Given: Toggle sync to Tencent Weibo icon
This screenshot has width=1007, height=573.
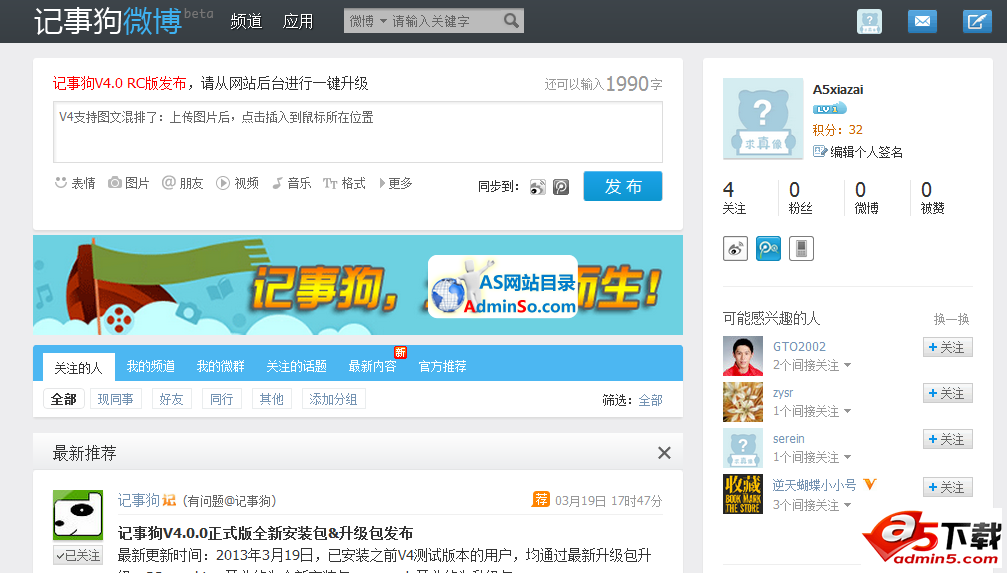Looking at the screenshot, I should tap(561, 187).
